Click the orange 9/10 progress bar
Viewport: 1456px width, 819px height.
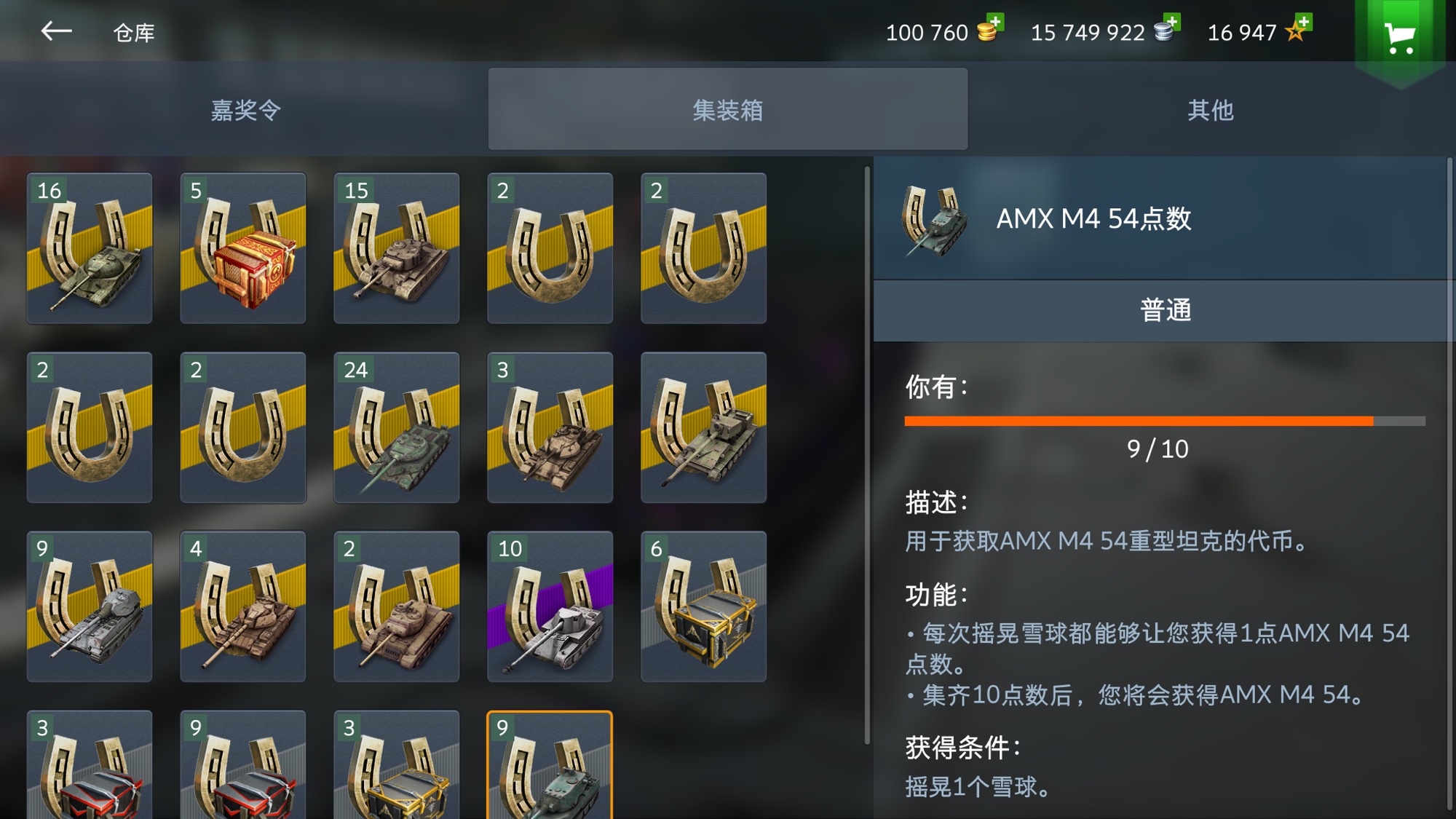[x=1165, y=421]
